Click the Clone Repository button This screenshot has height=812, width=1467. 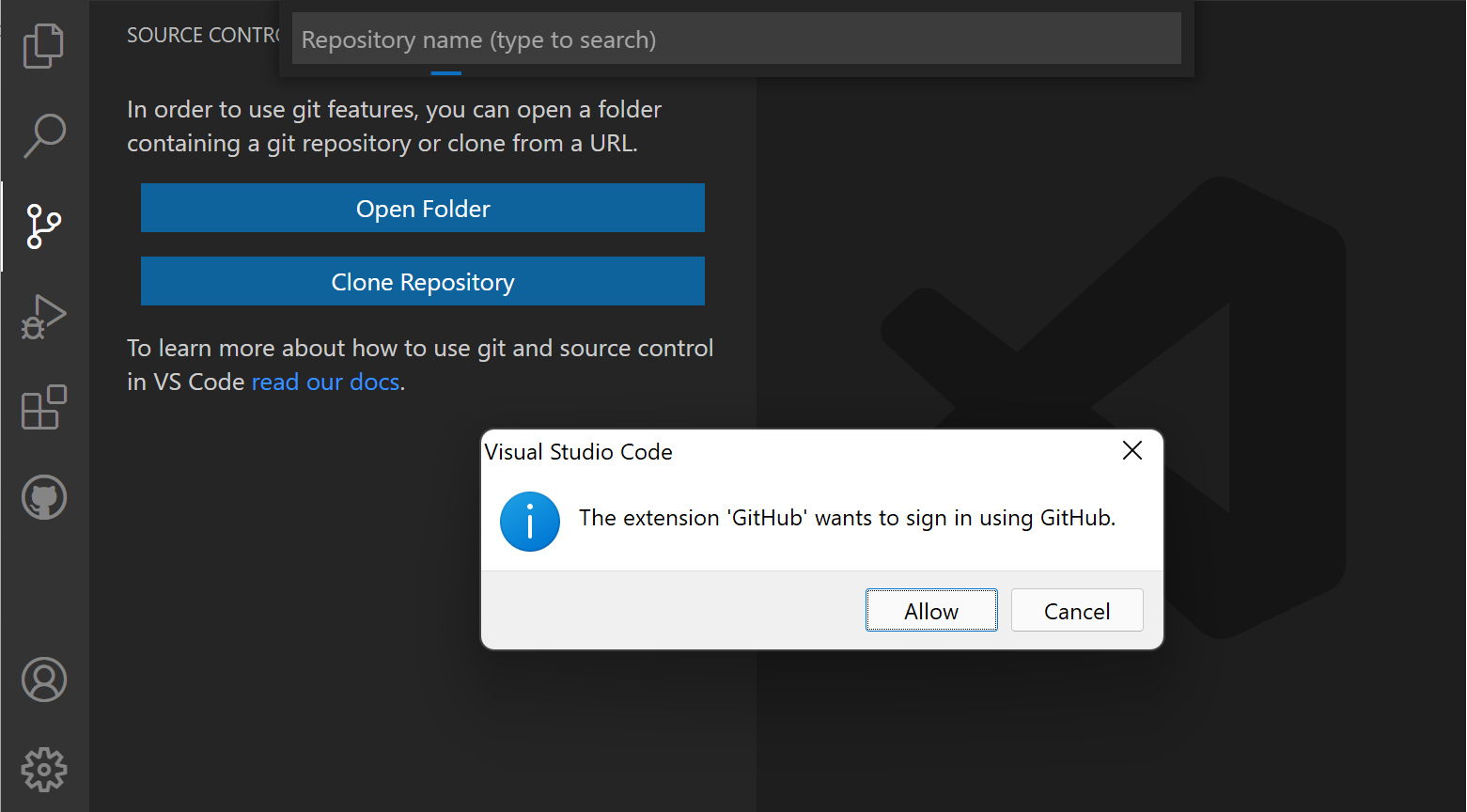(x=422, y=281)
